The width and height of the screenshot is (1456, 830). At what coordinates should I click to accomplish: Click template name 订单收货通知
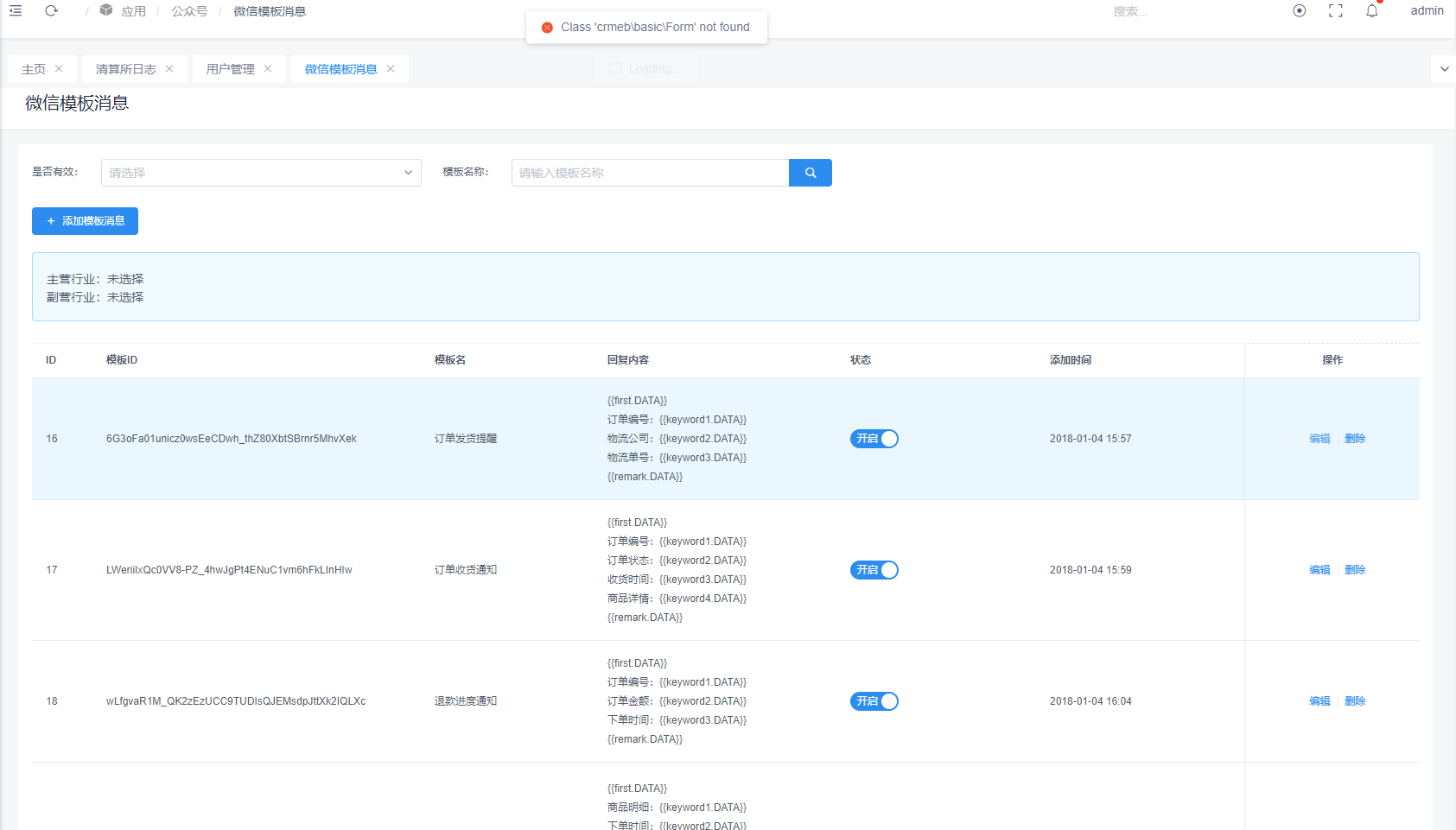tap(466, 570)
